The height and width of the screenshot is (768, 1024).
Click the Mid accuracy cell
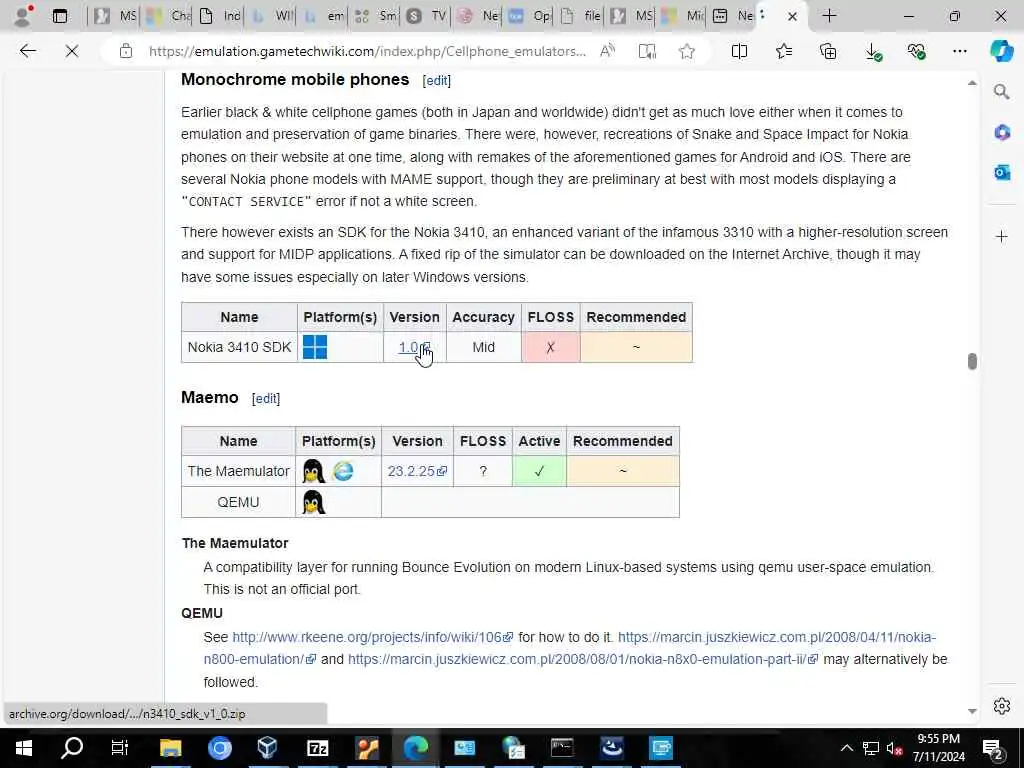(x=483, y=347)
